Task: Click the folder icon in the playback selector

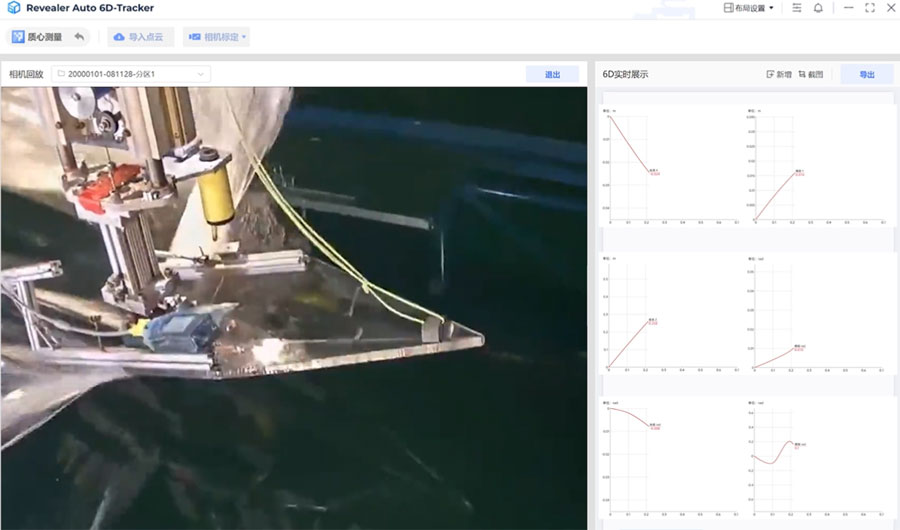Action: click(x=61, y=73)
